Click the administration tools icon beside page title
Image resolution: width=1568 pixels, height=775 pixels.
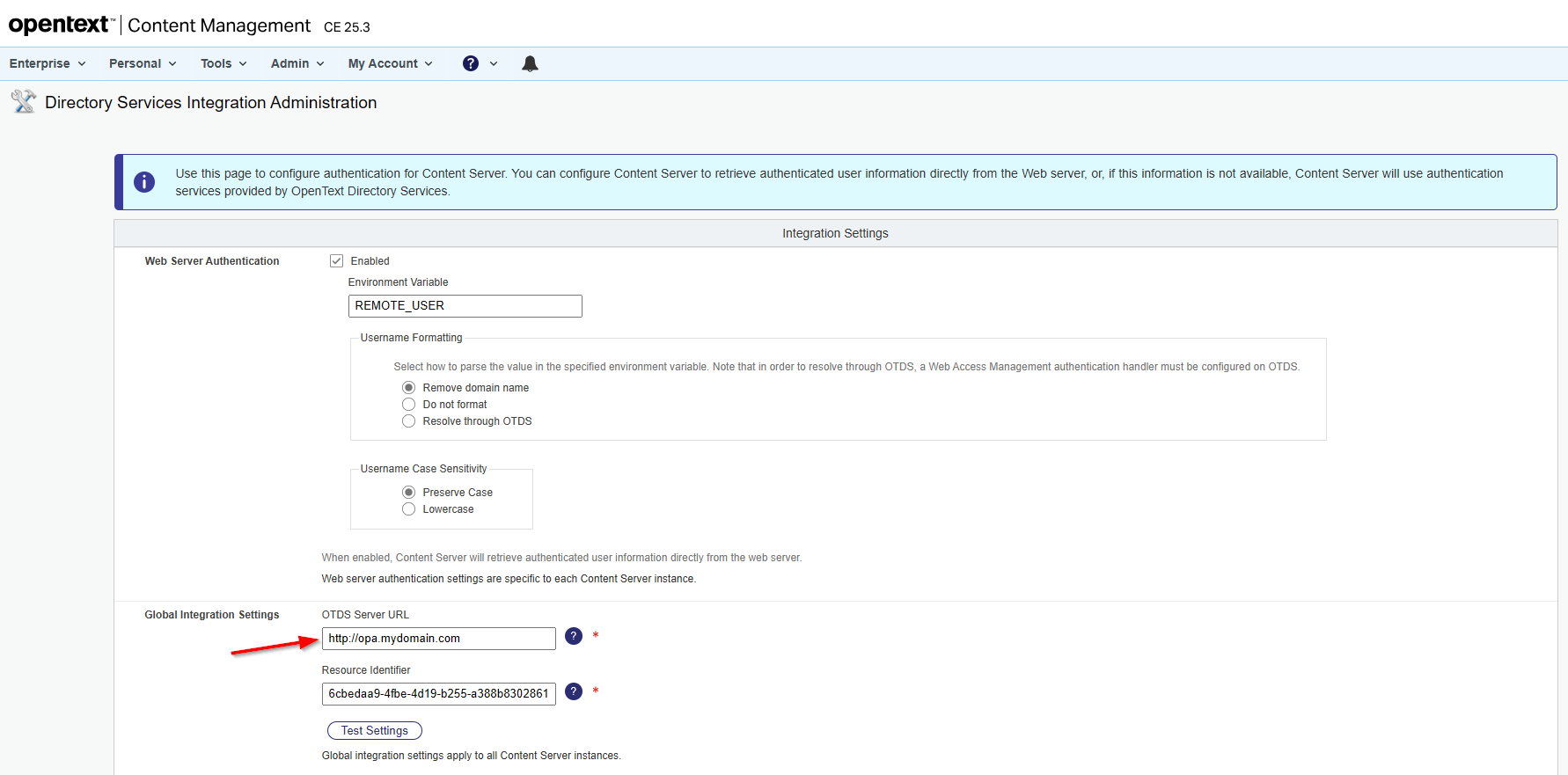coord(24,101)
